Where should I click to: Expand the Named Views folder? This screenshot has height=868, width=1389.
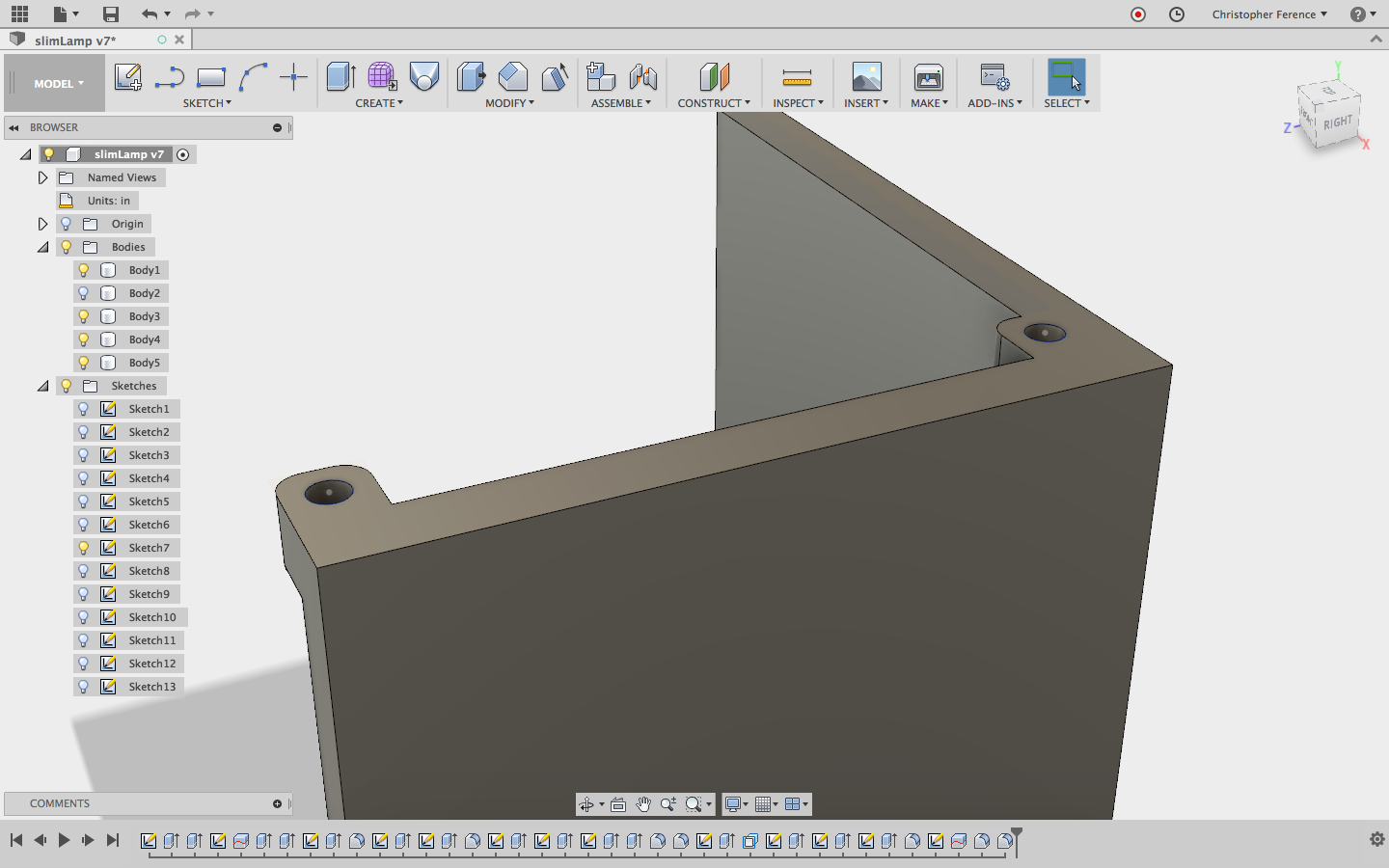[x=42, y=177]
